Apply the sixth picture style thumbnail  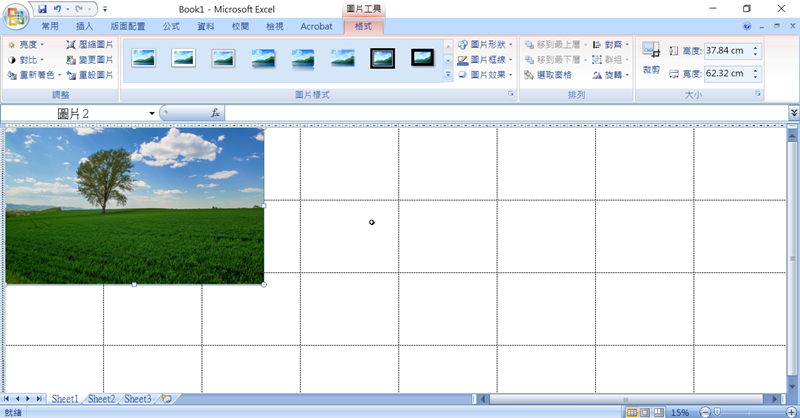(x=343, y=58)
